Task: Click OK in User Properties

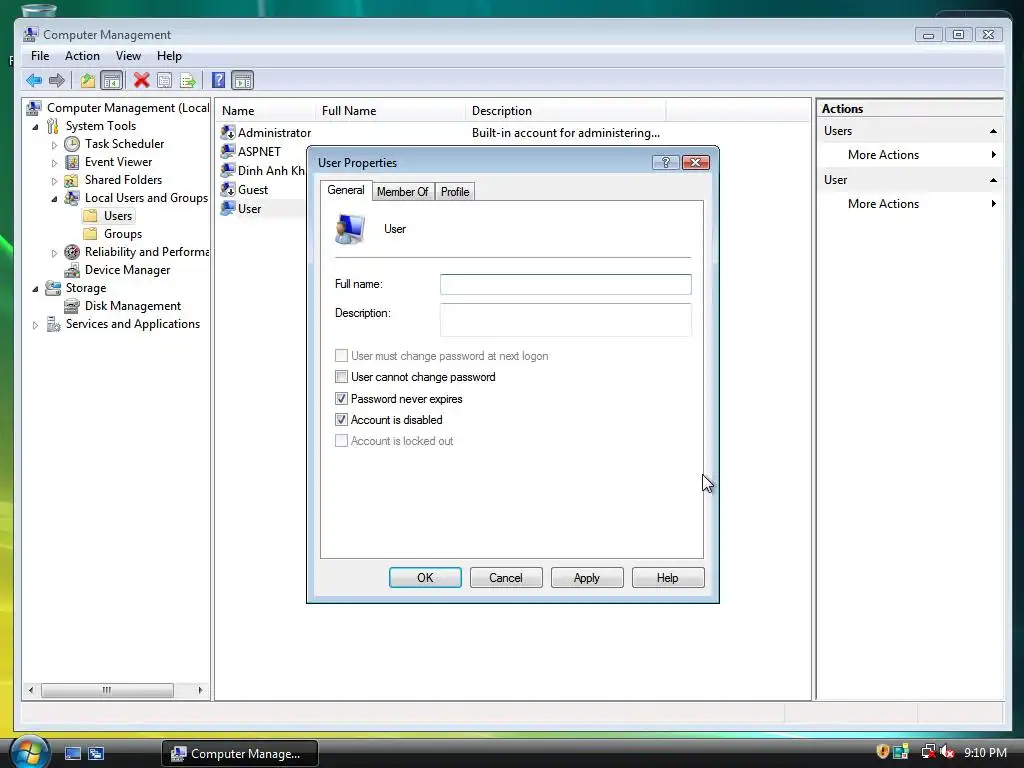Action: click(x=425, y=578)
